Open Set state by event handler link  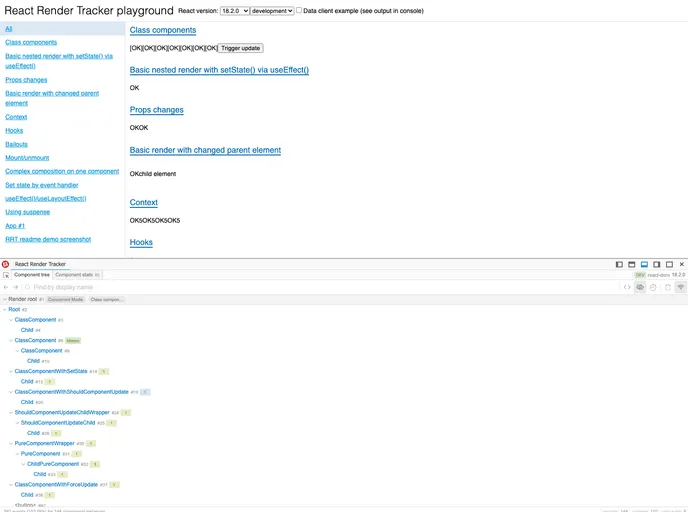[x=42, y=185]
